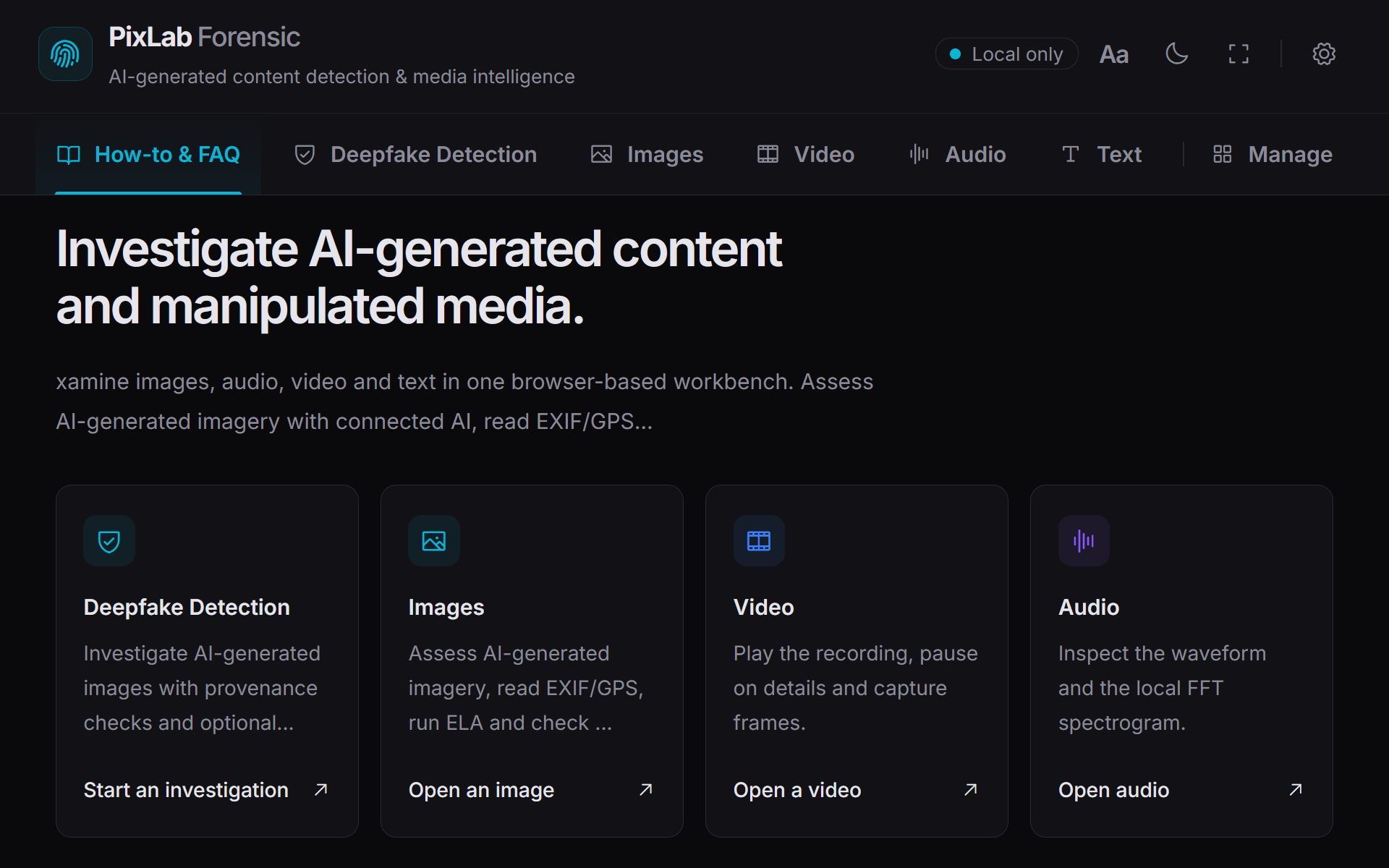This screenshot has width=1389, height=868.
Task: Click the Deepfake Detection card heading
Action: [x=187, y=608]
